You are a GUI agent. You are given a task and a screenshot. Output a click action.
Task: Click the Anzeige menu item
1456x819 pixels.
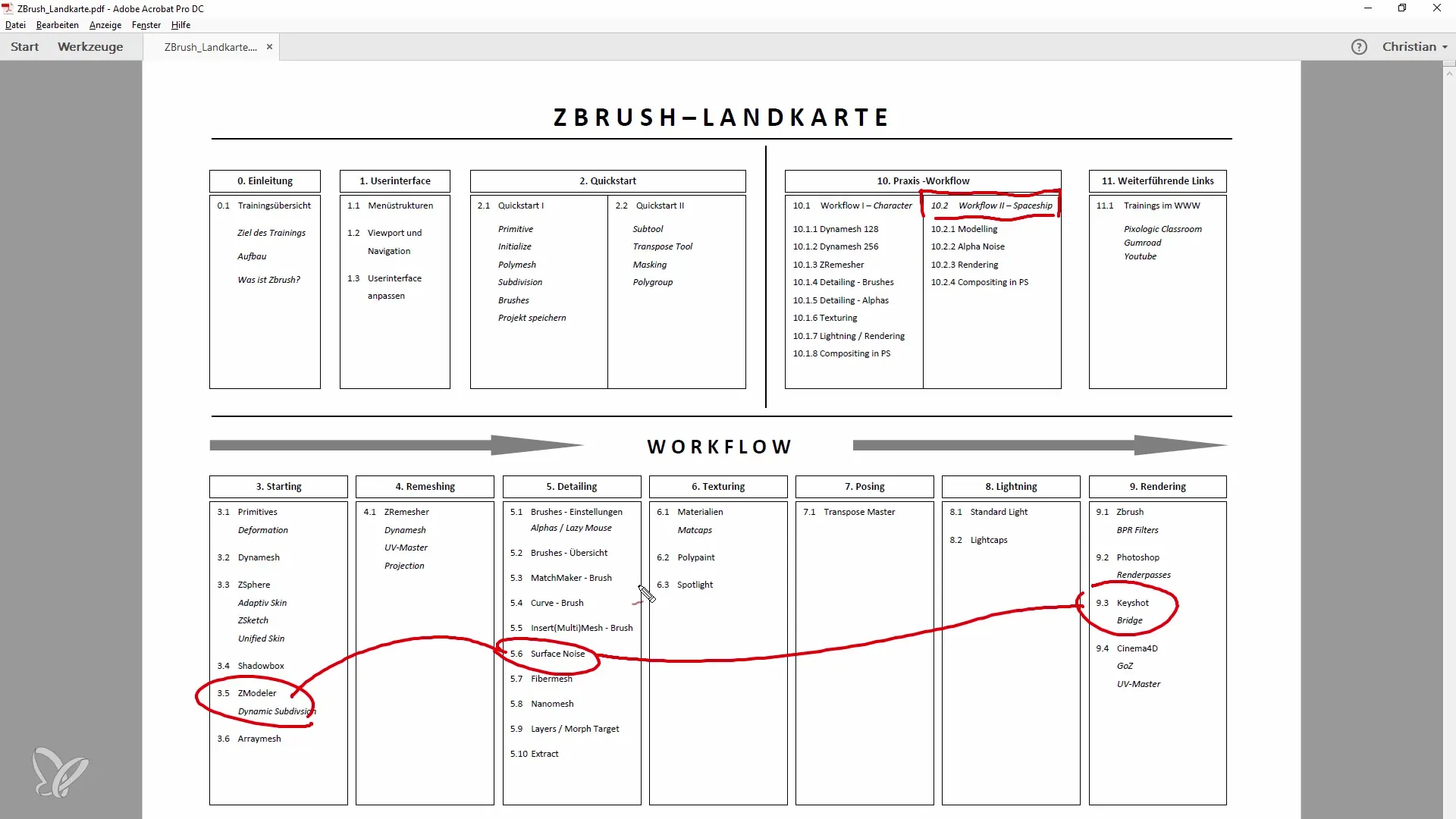tap(104, 25)
